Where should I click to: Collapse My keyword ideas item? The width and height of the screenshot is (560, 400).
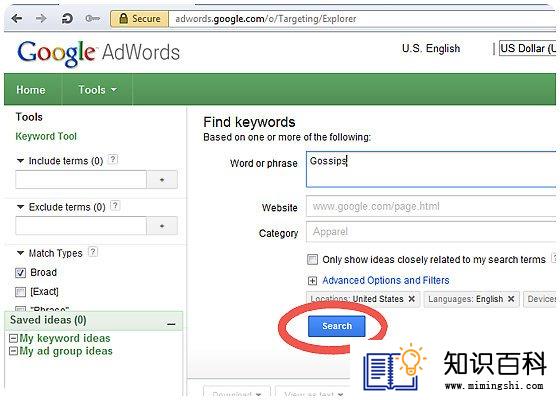click(13, 338)
